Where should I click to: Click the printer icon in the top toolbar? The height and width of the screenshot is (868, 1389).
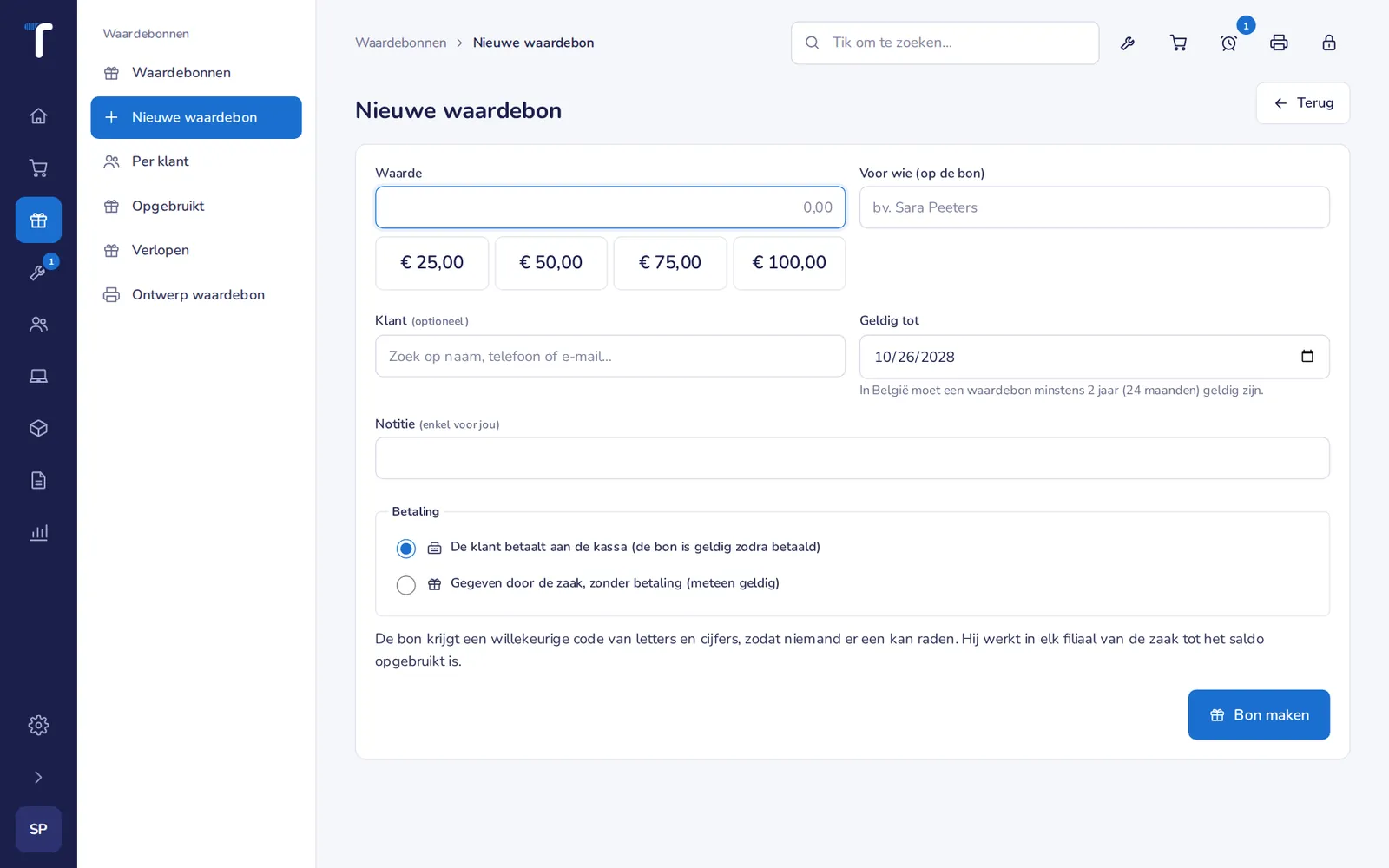tap(1279, 43)
